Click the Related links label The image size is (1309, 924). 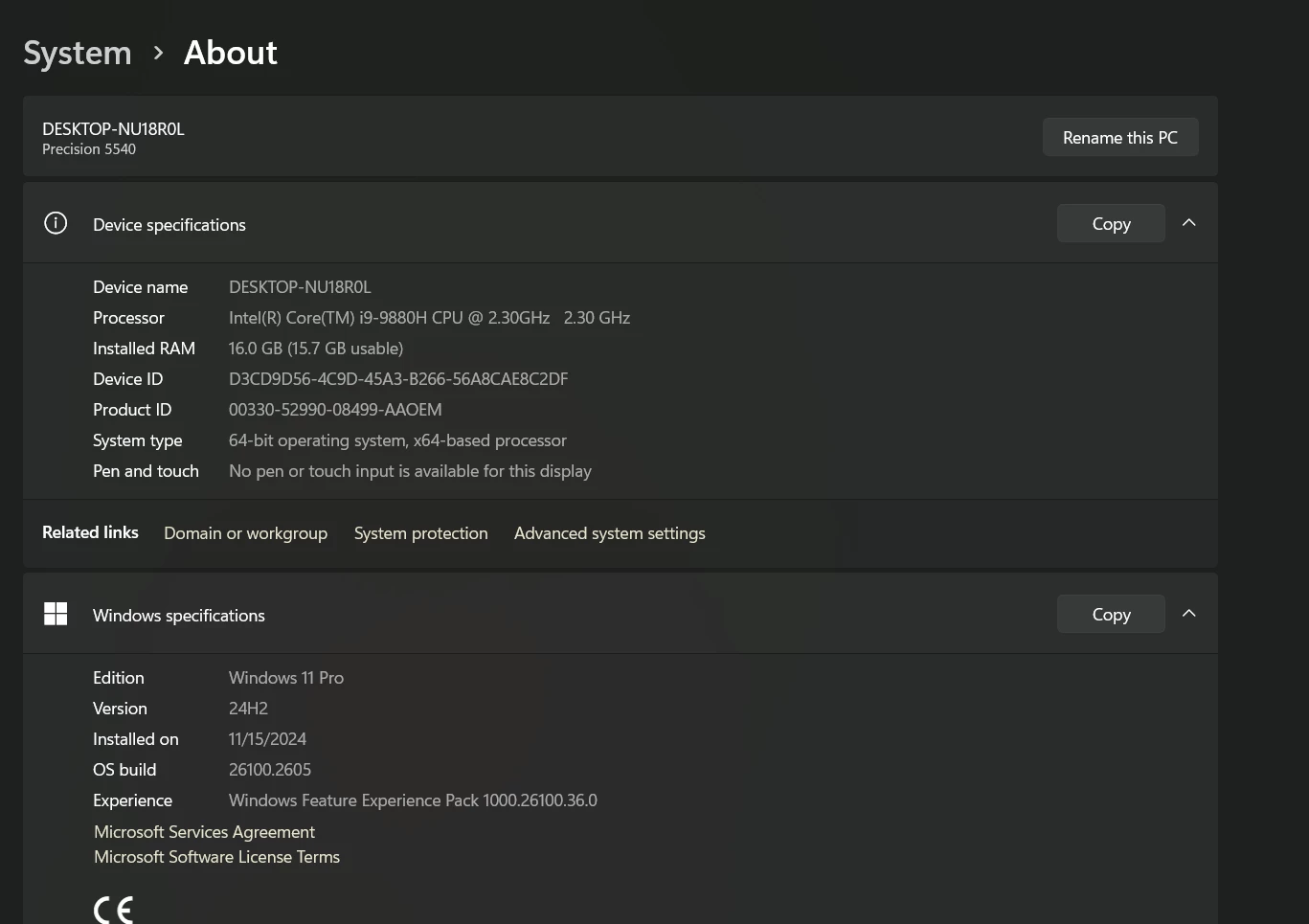pyautogui.click(x=90, y=532)
